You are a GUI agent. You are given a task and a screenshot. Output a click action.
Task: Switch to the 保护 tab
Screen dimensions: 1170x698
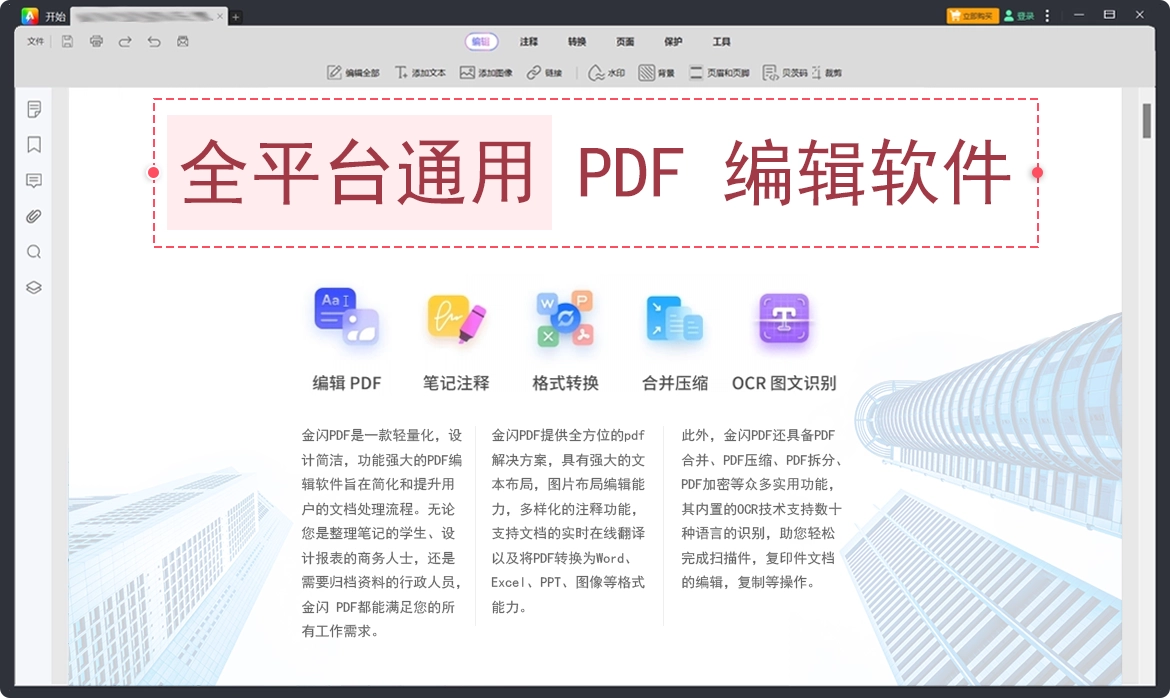pyautogui.click(x=673, y=42)
